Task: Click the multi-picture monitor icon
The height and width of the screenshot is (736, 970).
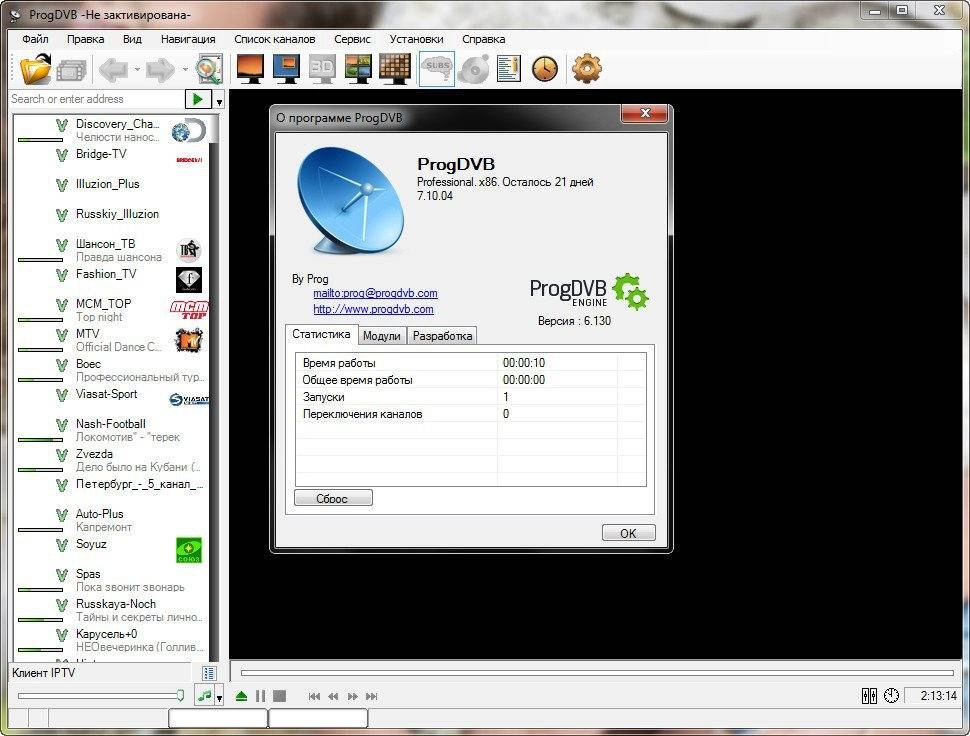Action: [x=358, y=68]
